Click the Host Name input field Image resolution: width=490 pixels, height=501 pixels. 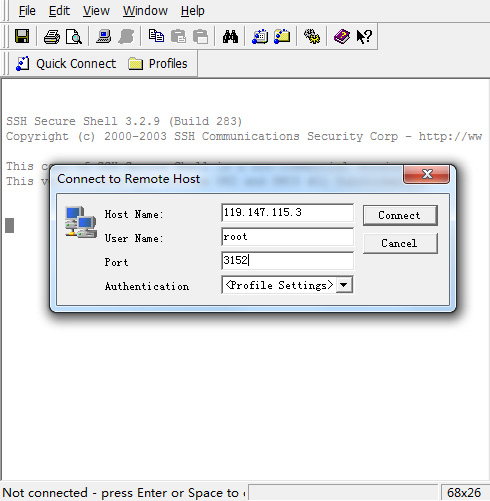(287, 213)
